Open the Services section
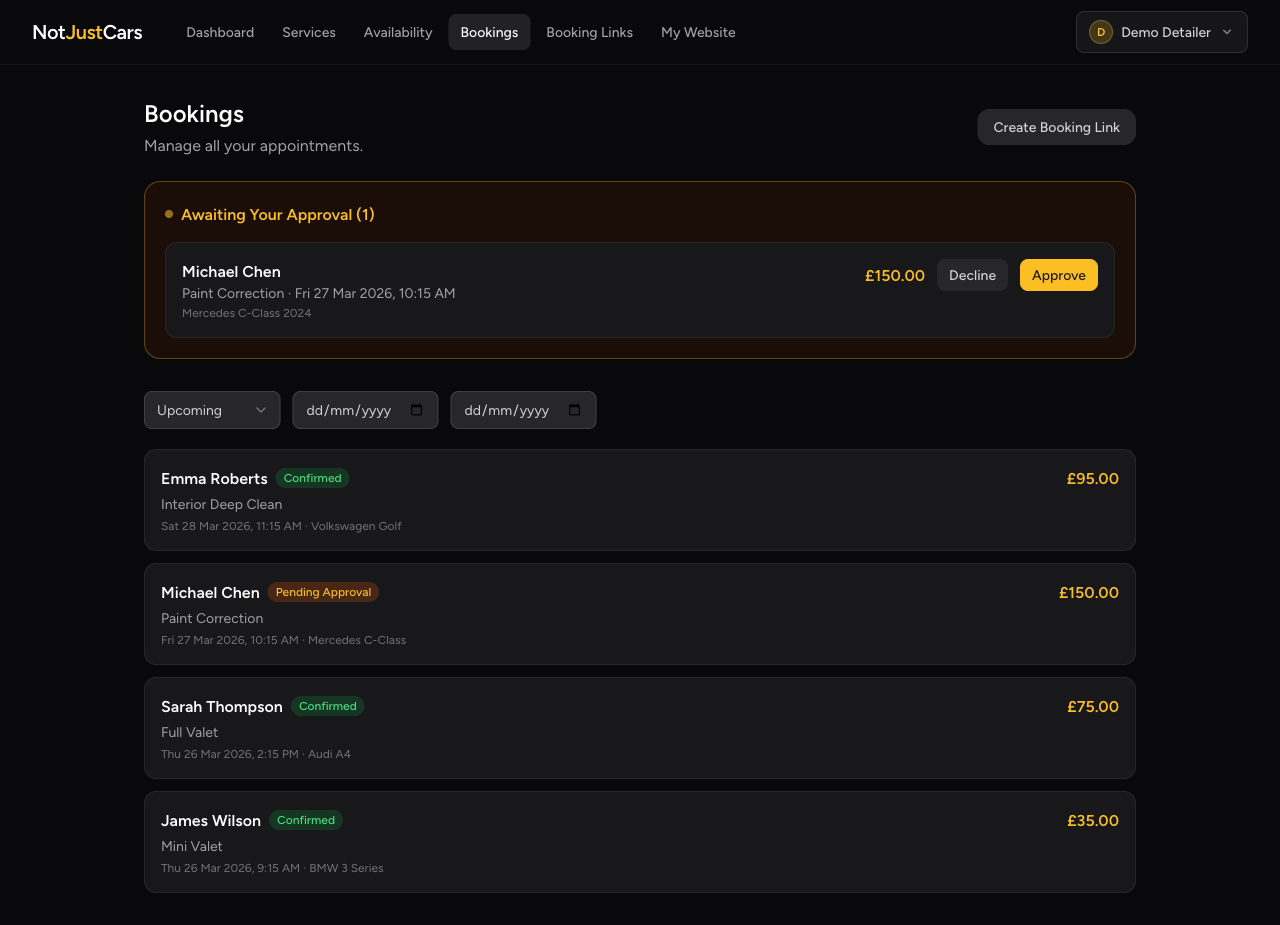Image resolution: width=1280 pixels, height=925 pixels. pyautogui.click(x=308, y=32)
